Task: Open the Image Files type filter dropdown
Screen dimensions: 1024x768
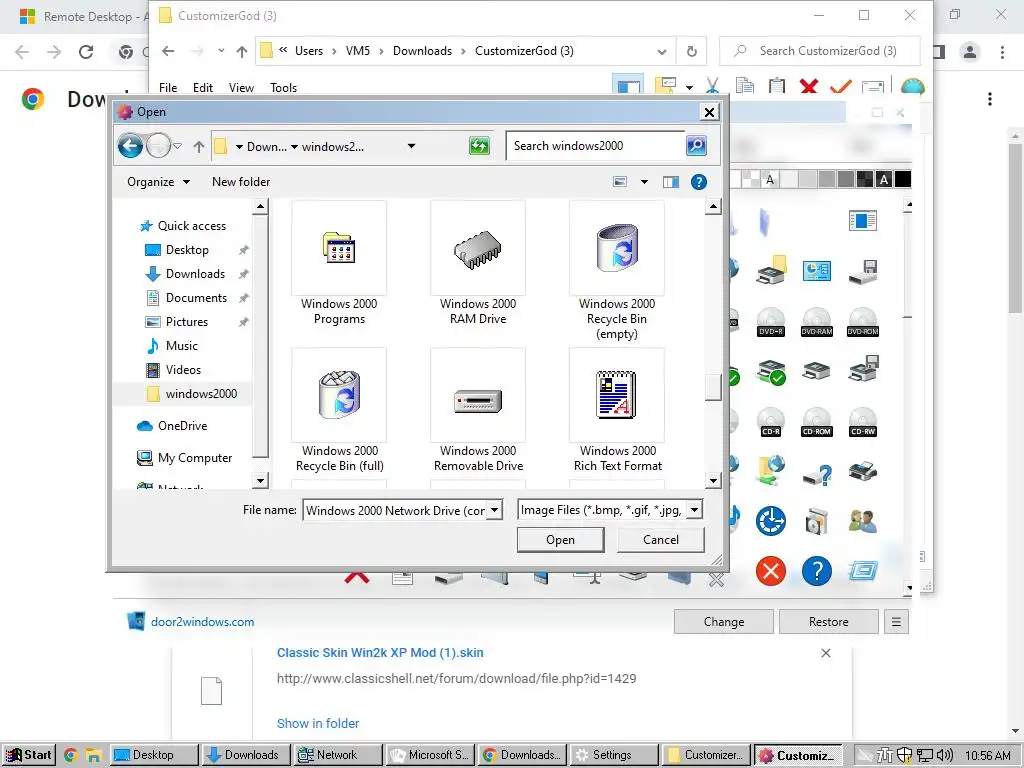Action: [695, 509]
